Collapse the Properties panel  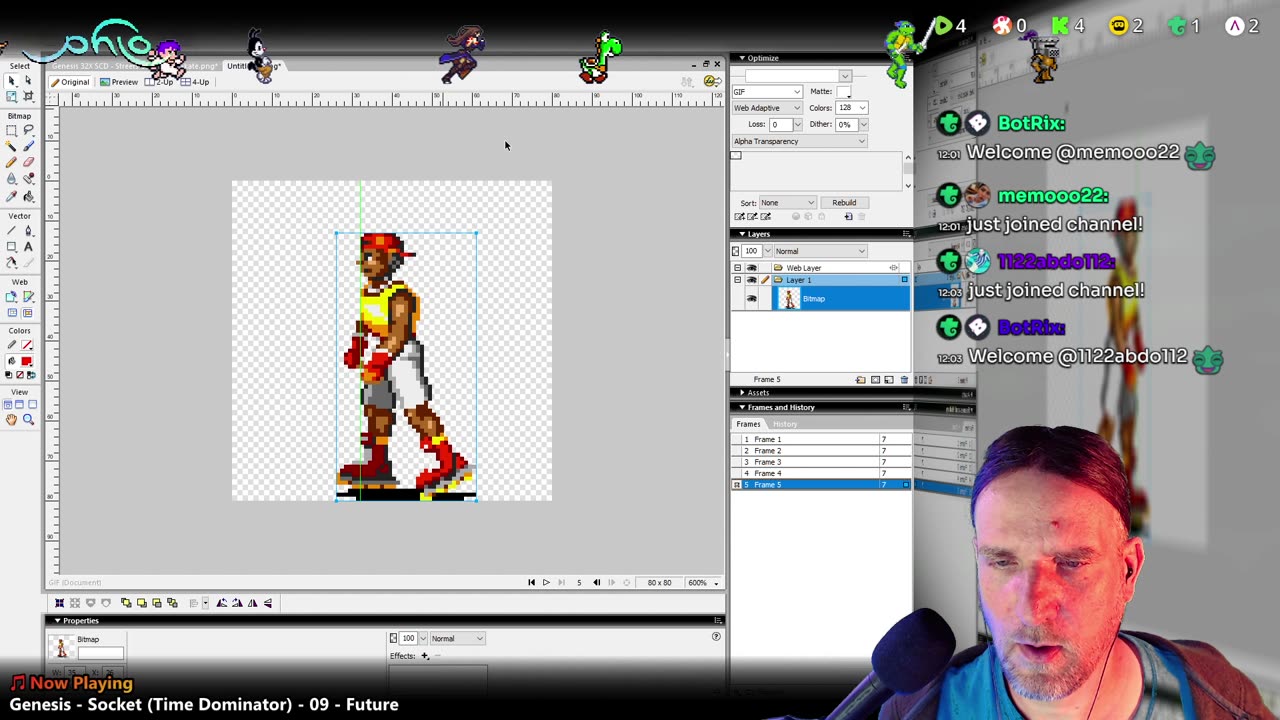(x=57, y=621)
